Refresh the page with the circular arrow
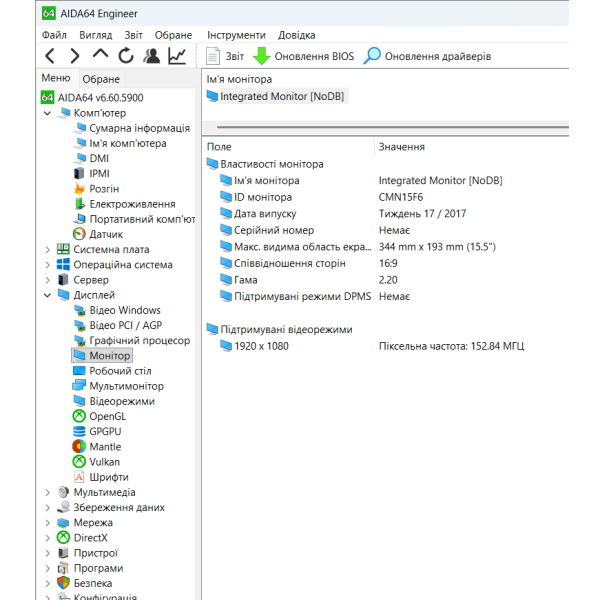 coord(126,56)
